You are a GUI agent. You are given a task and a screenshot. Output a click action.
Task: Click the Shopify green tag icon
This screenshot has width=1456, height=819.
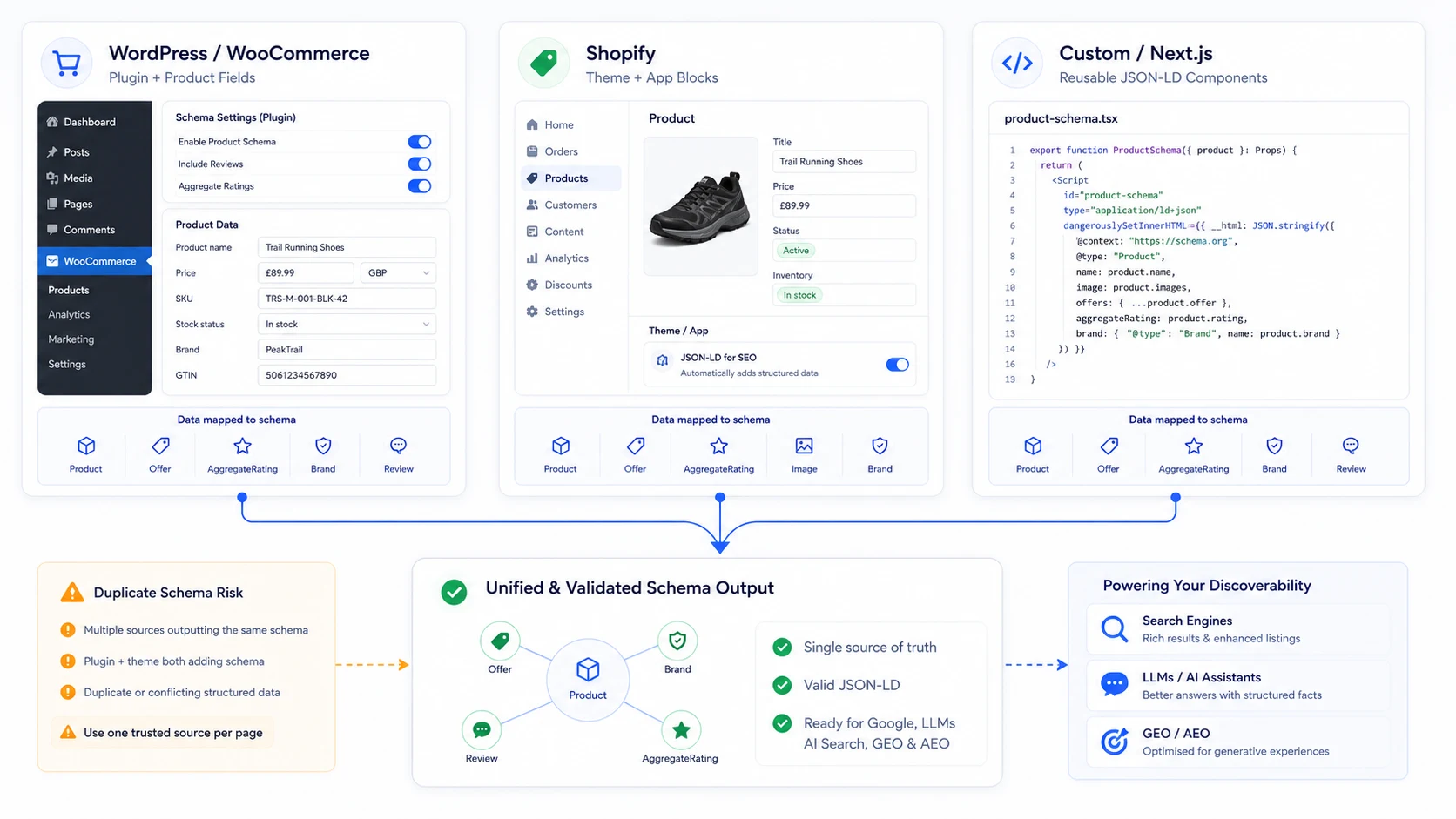tap(543, 63)
